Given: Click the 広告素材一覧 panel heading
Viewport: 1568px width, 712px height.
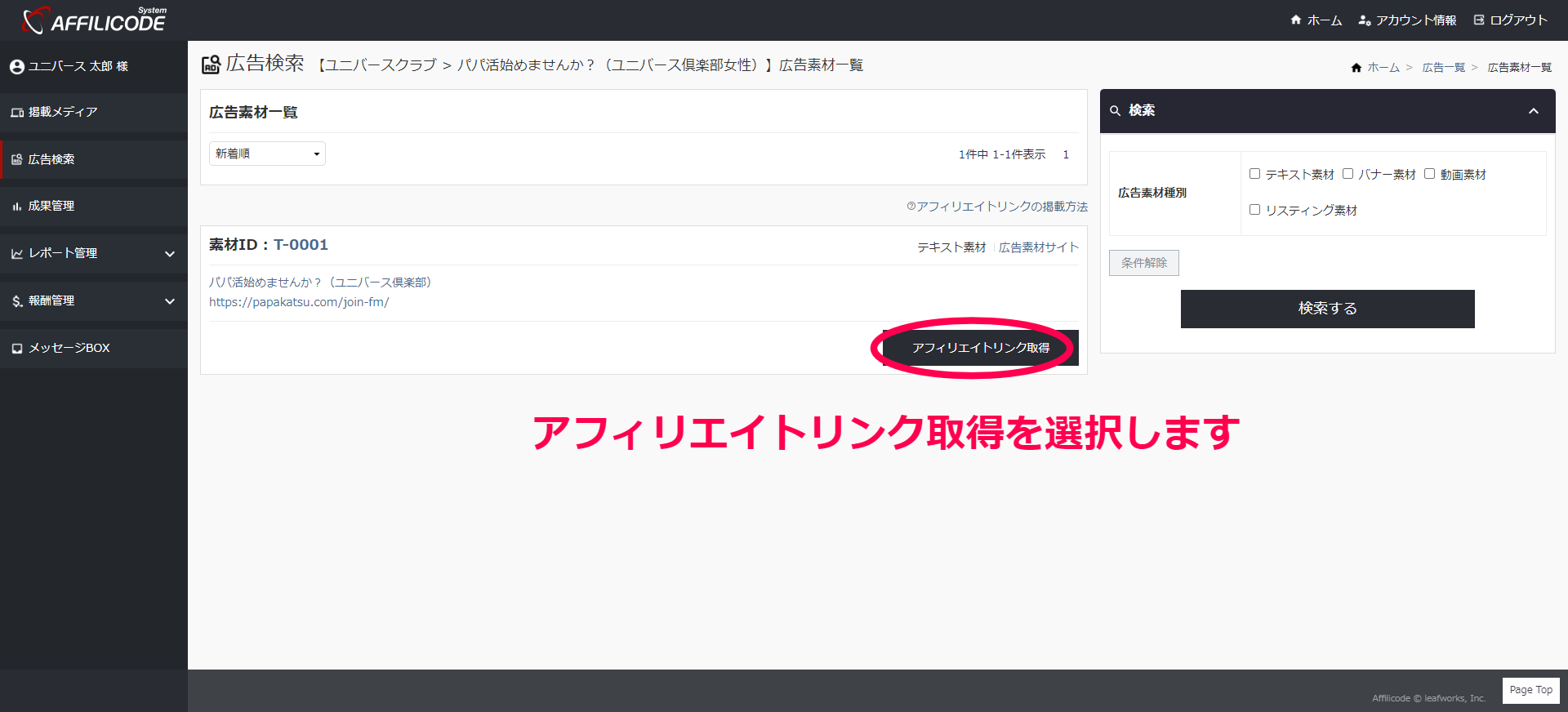Looking at the screenshot, I should [253, 113].
